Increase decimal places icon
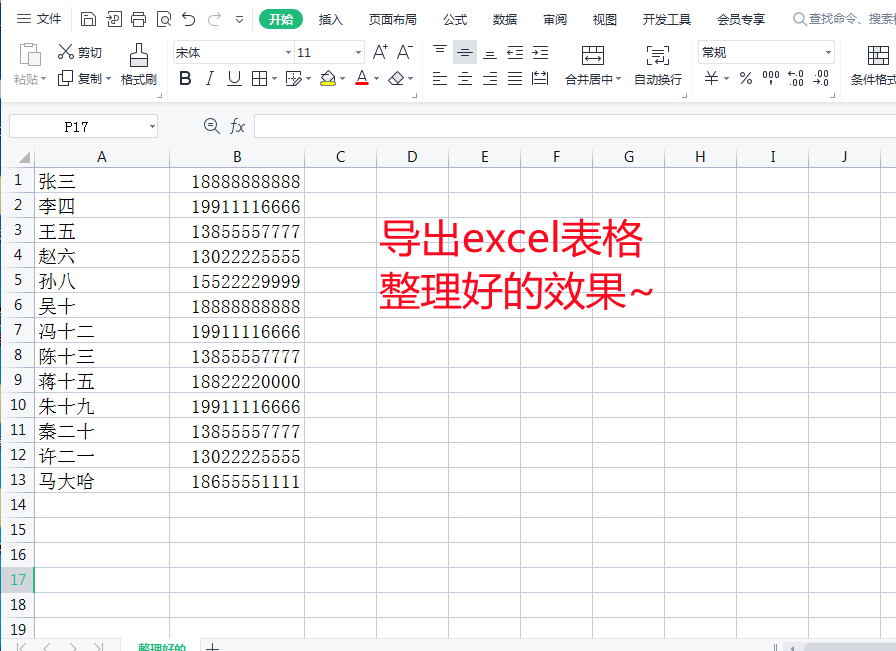This screenshot has height=651, width=896. click(x=795, y=78)
